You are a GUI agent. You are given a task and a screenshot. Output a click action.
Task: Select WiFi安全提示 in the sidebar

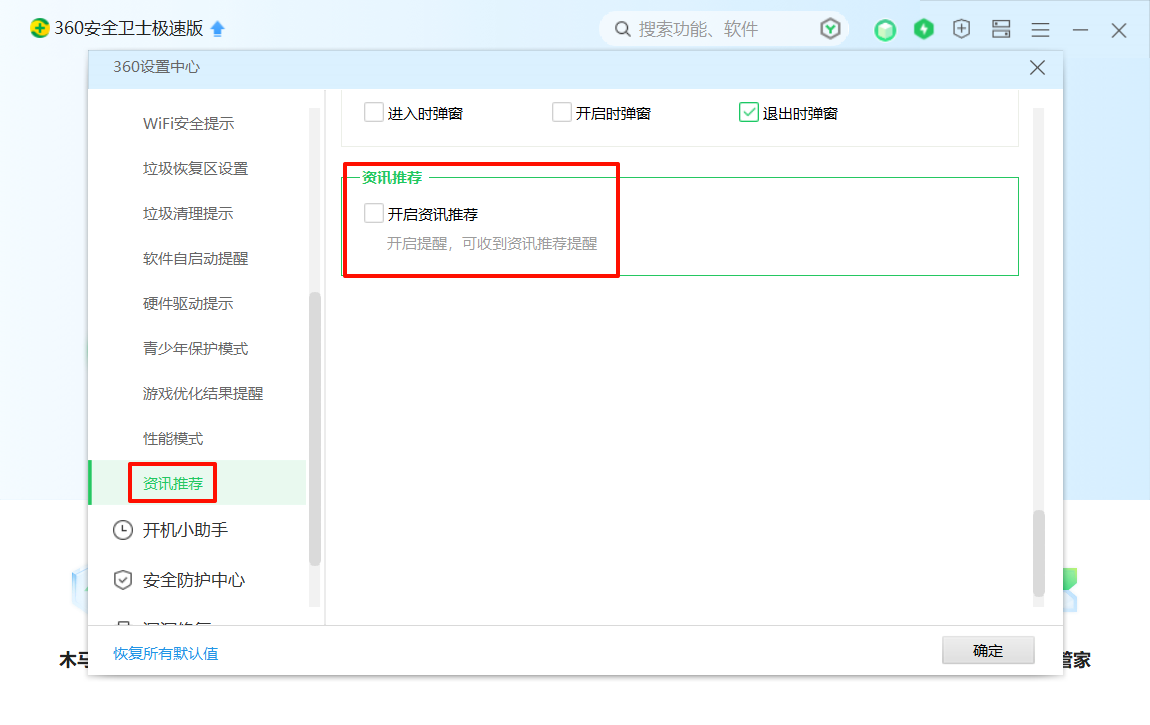(188, 124)
